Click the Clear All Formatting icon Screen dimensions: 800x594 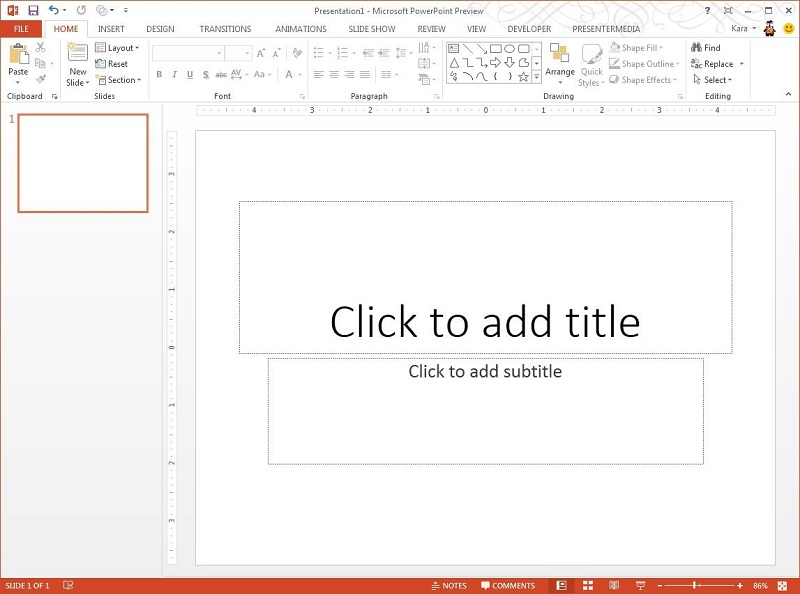pos(297,53)
